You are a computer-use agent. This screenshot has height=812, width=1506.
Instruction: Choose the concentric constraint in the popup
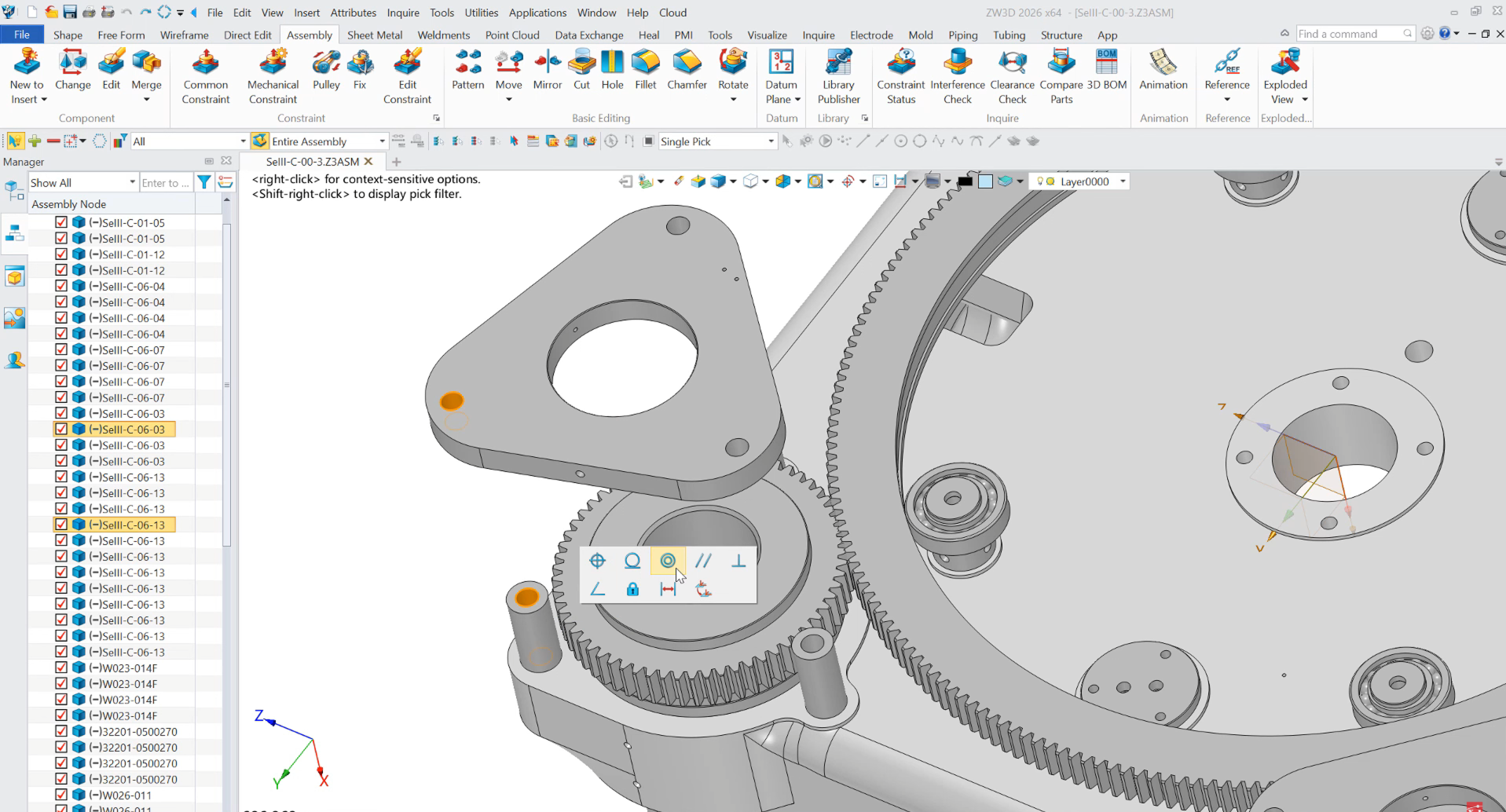point(668,561)
